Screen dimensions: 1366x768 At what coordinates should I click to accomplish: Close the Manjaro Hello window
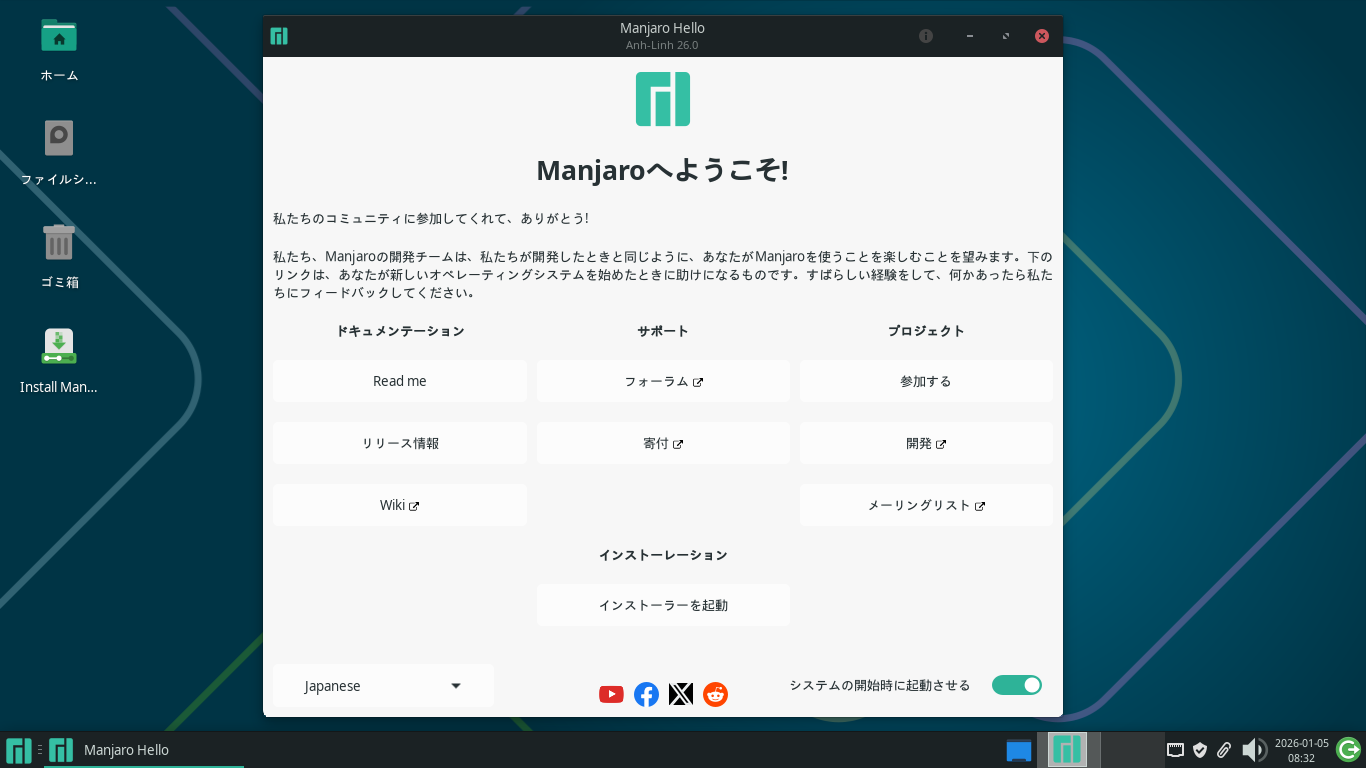pyautogui.click(x=1042, y=36)
